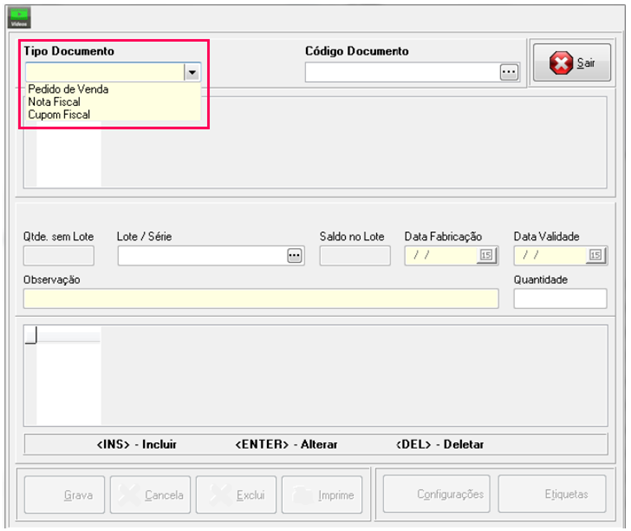Click the Cancela button
This screenshot has width=631, height=531.
point(151,494)
